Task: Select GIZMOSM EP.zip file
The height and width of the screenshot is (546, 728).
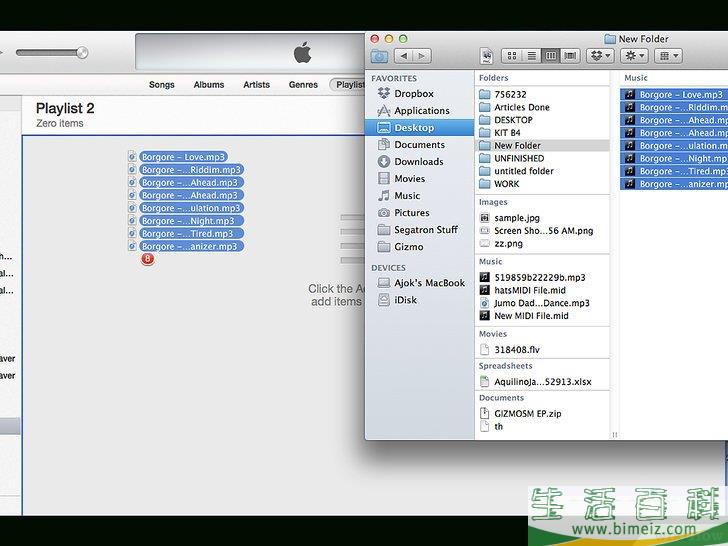Action: (542, 413)
